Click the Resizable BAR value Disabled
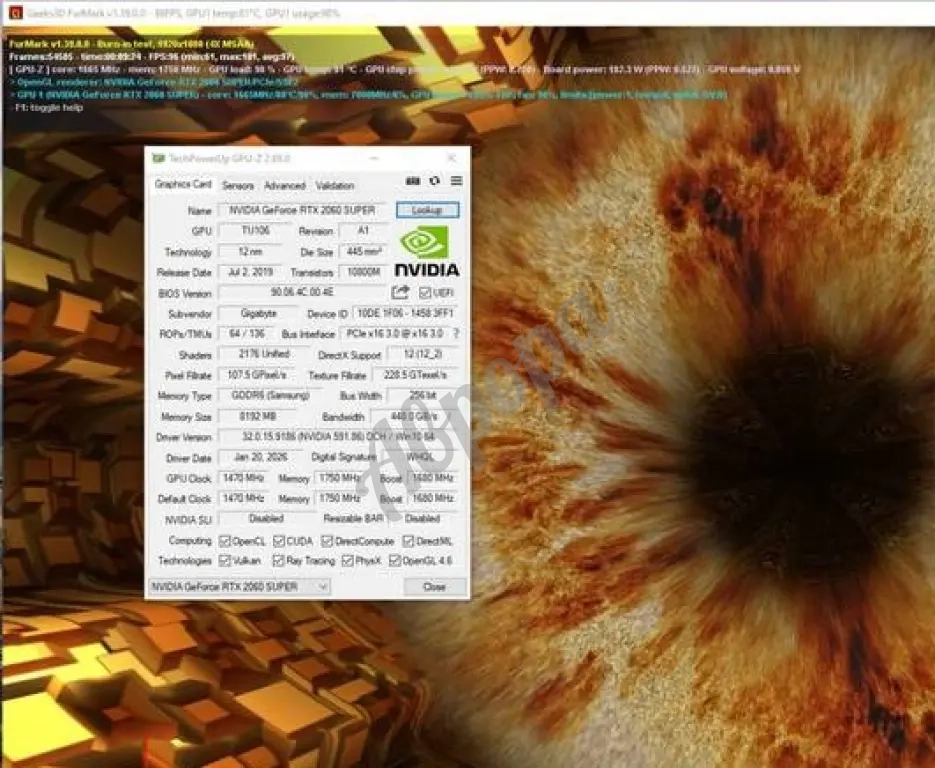 423,518
